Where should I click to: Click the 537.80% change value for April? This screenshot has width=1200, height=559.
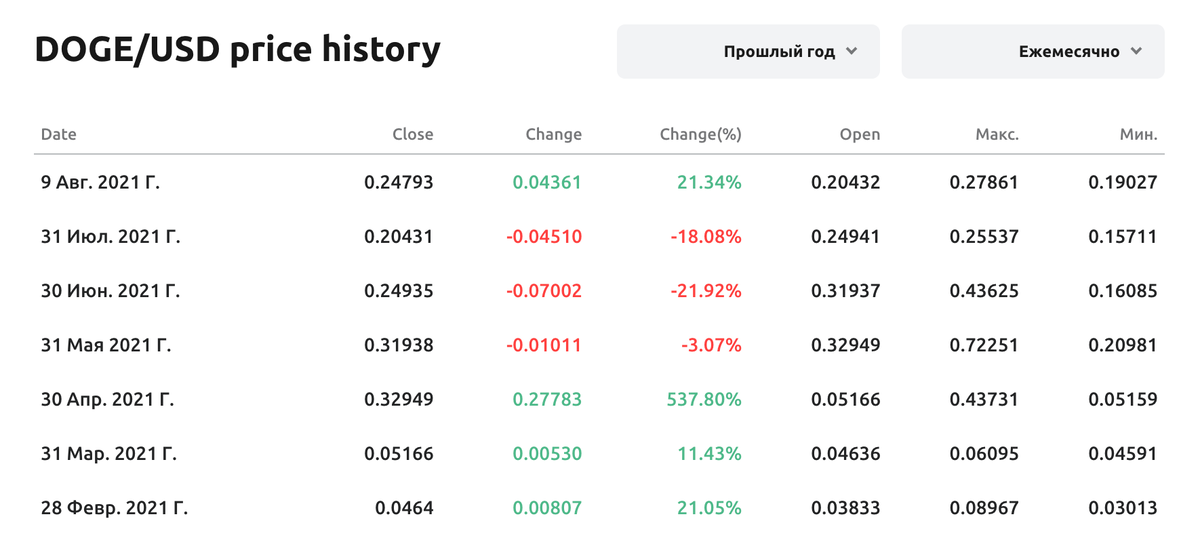point(704,399)
